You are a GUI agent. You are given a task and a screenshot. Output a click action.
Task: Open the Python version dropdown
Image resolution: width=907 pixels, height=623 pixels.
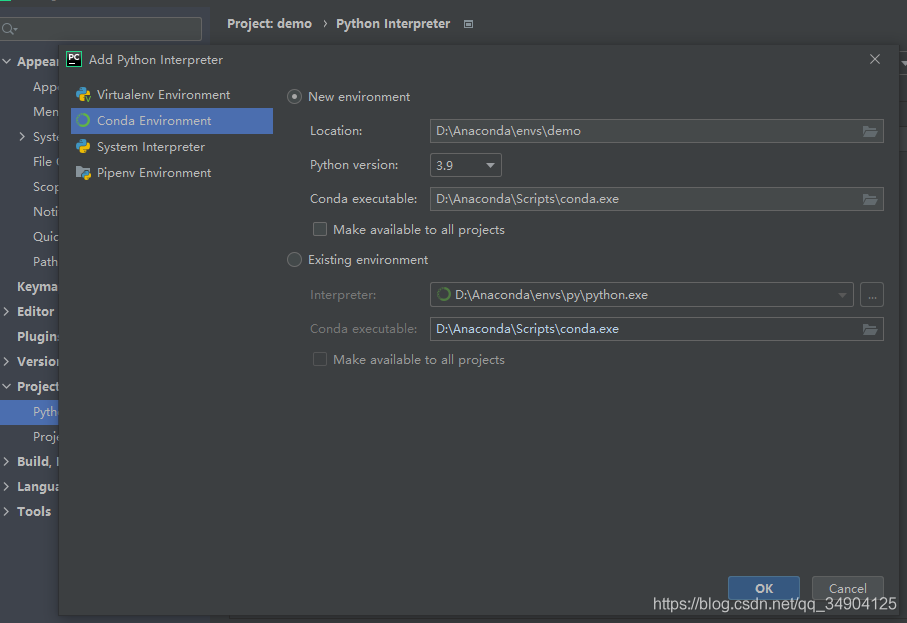[x=466, y=165]
